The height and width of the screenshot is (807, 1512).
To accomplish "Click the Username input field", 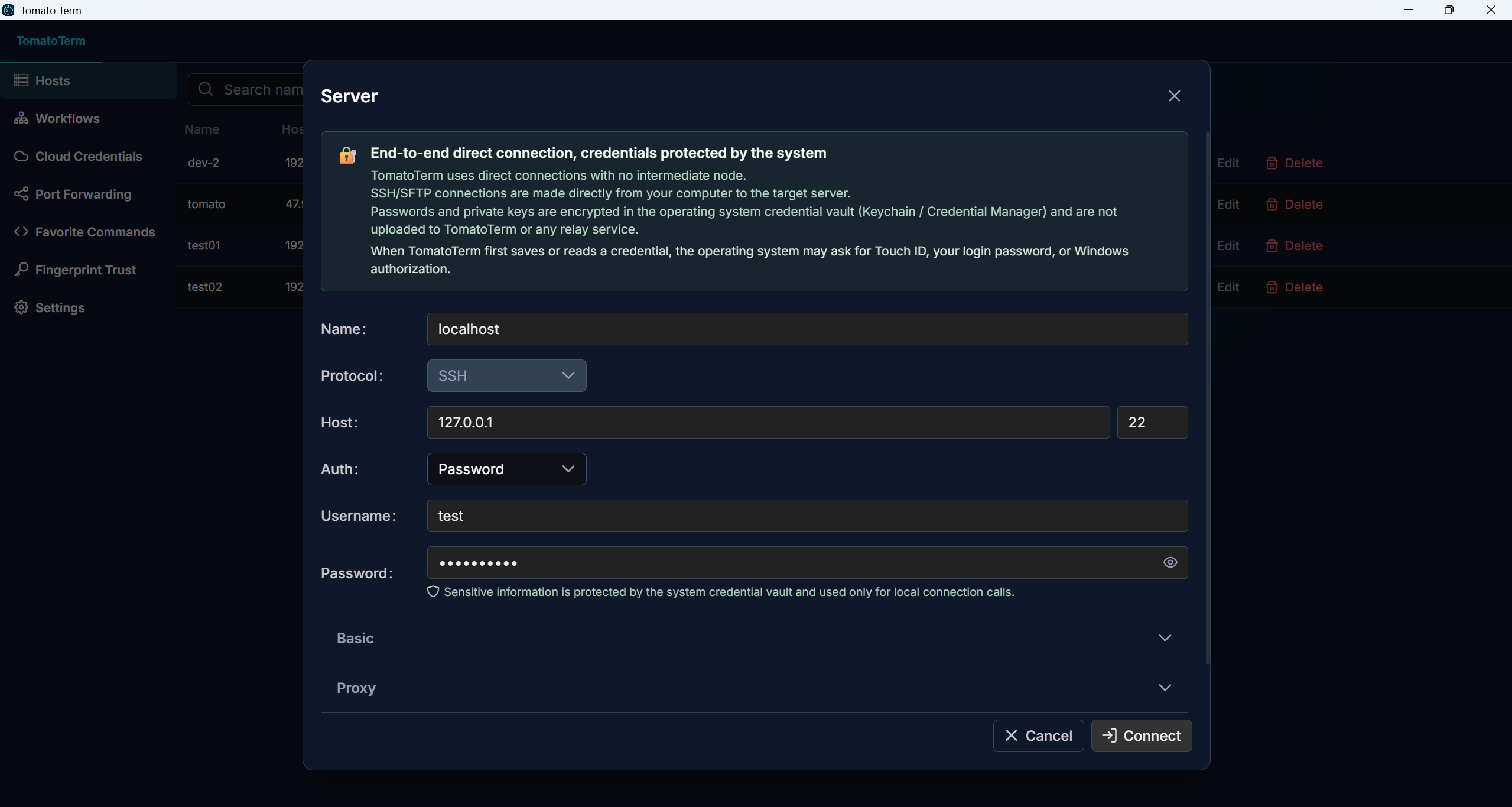I will point(807,516).
